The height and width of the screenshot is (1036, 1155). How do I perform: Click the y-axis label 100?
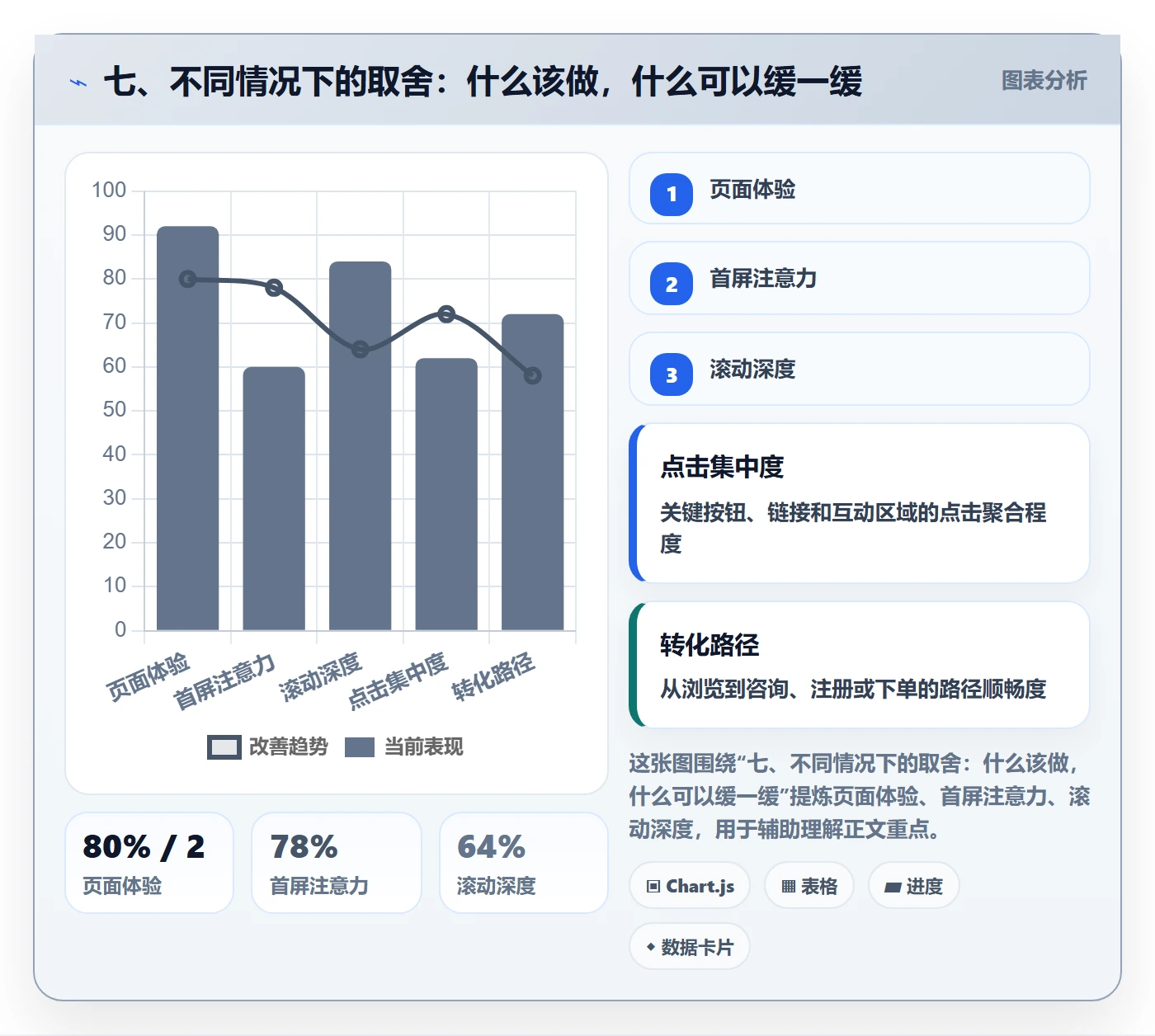(109, 191)
